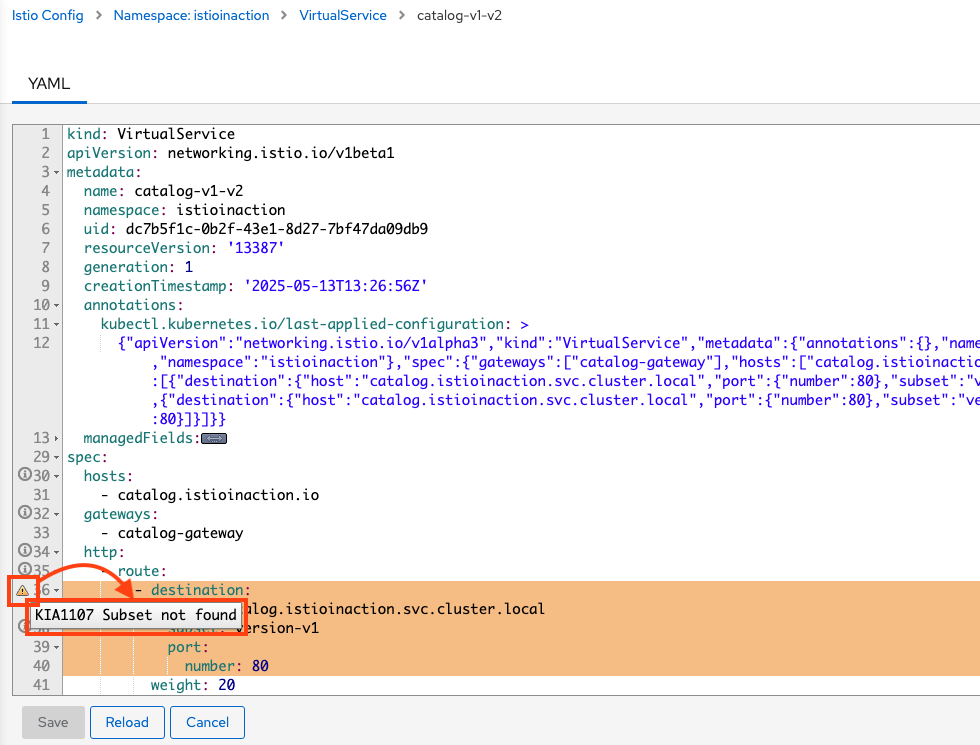
Task: Click the 'kind: VirtualService' line
Action: tap(151, 134)
